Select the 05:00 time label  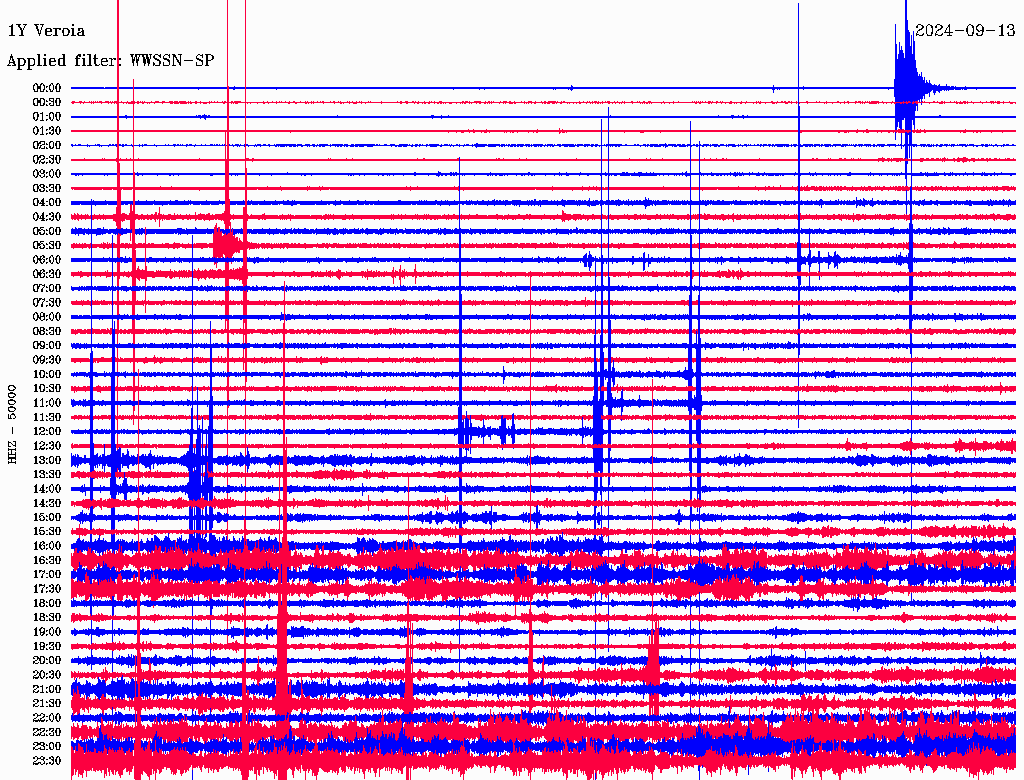(47, 231)
